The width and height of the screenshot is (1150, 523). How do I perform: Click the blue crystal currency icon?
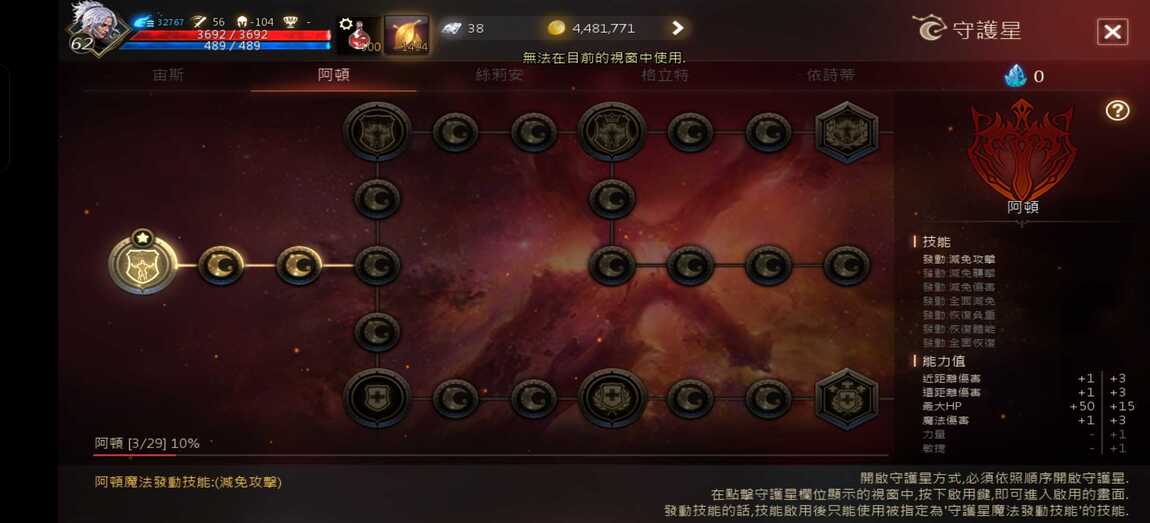[x=1015, y=76]
